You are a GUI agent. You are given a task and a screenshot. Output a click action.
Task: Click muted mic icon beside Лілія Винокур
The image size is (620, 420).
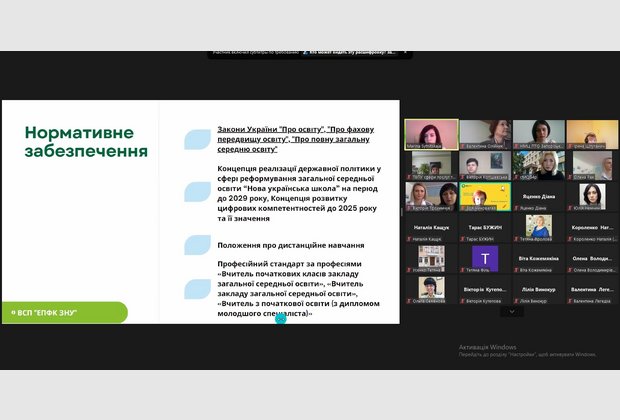(516, 301)
